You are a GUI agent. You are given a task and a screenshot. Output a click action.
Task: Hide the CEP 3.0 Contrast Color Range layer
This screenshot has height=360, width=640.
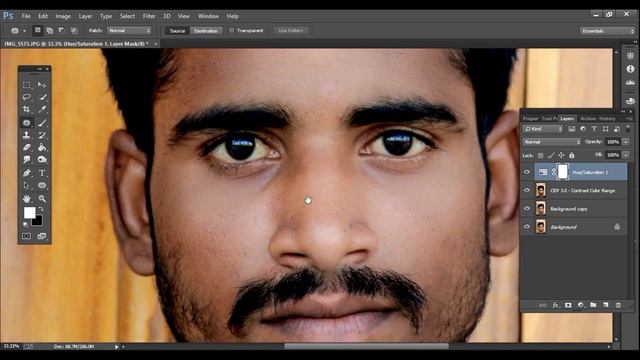pyautogui.click(x=527, y=190)
